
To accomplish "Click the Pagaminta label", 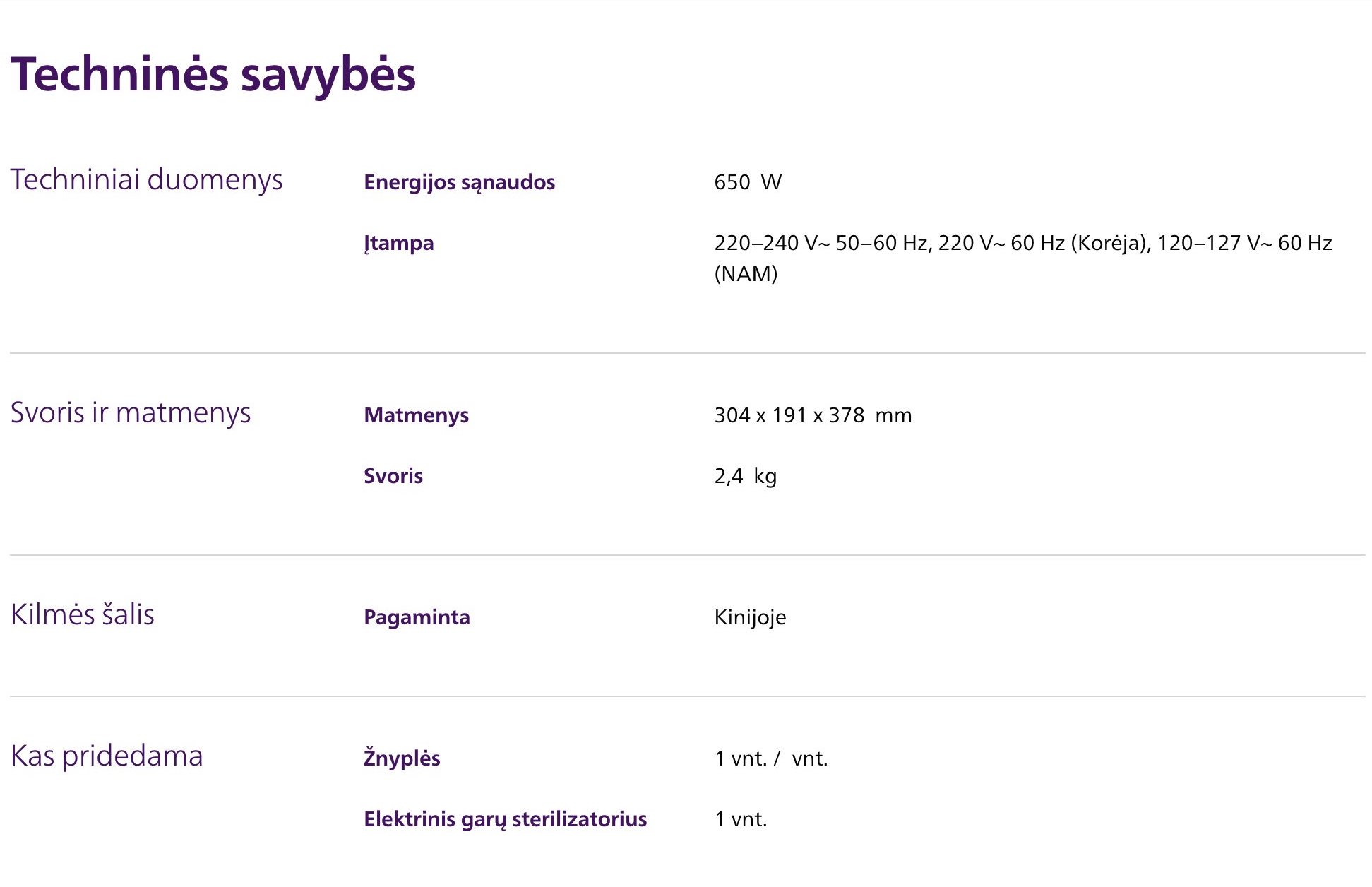I will tap(417, 617).
